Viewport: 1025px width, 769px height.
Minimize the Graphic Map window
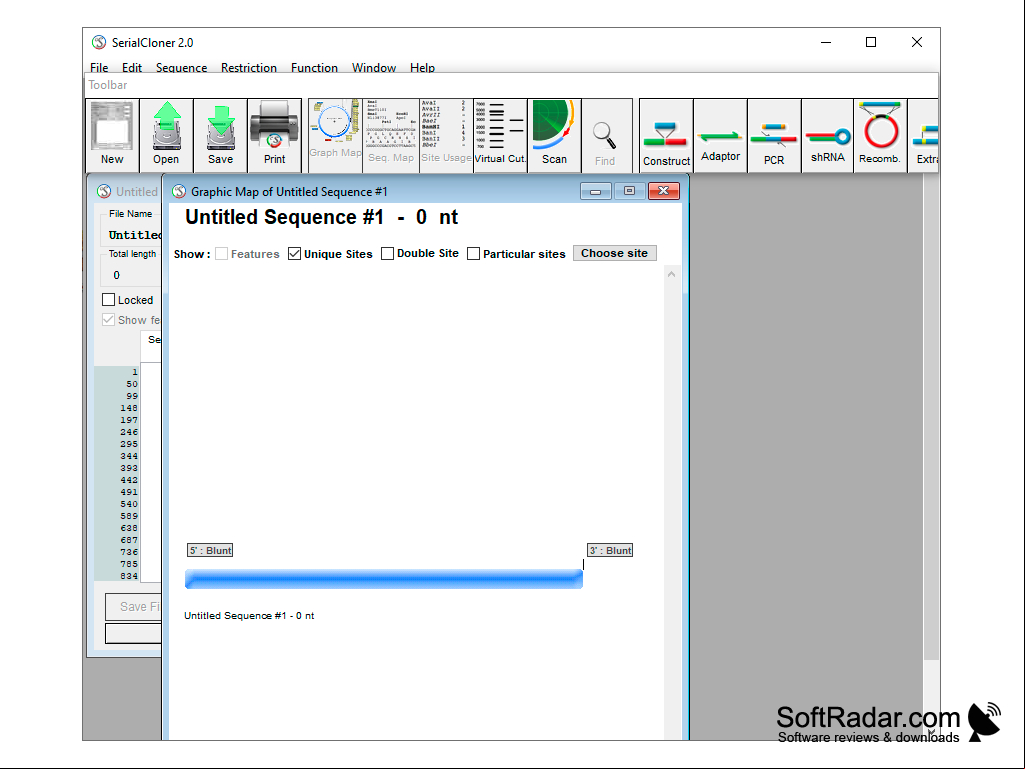point(596,191)
